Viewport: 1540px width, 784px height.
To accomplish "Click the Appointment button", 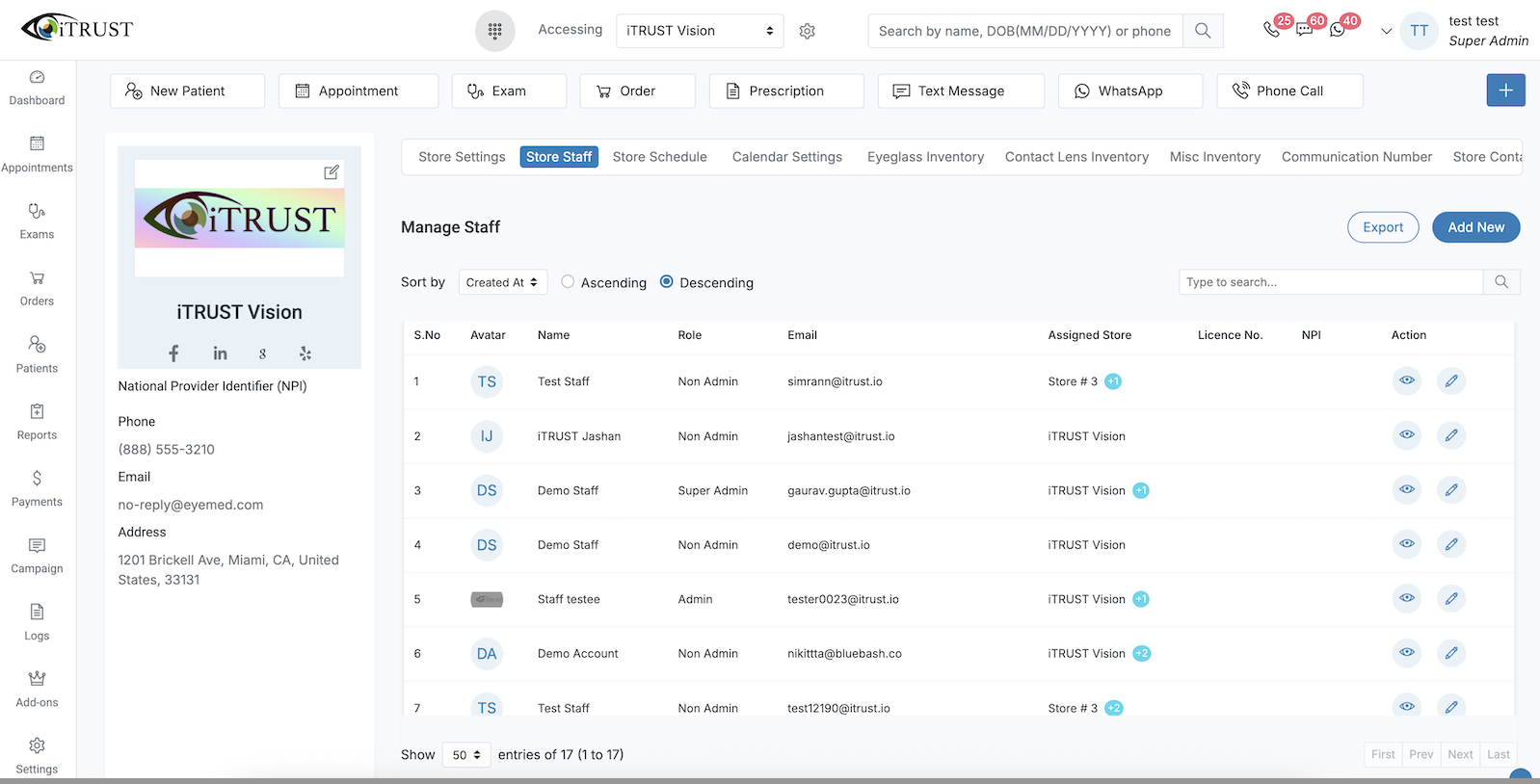I will pyautogui.click(x=358, y=91).
